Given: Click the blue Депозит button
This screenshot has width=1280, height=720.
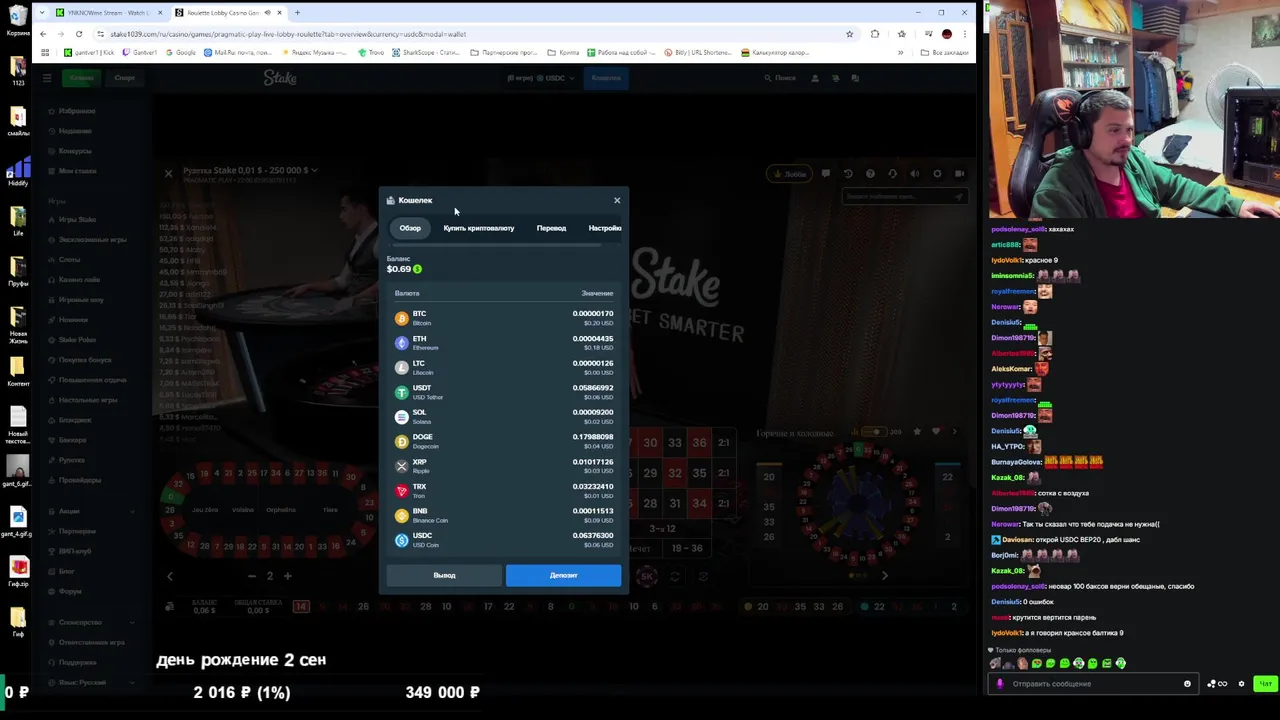Looking at the screenshot, I should tap(563, 575).
